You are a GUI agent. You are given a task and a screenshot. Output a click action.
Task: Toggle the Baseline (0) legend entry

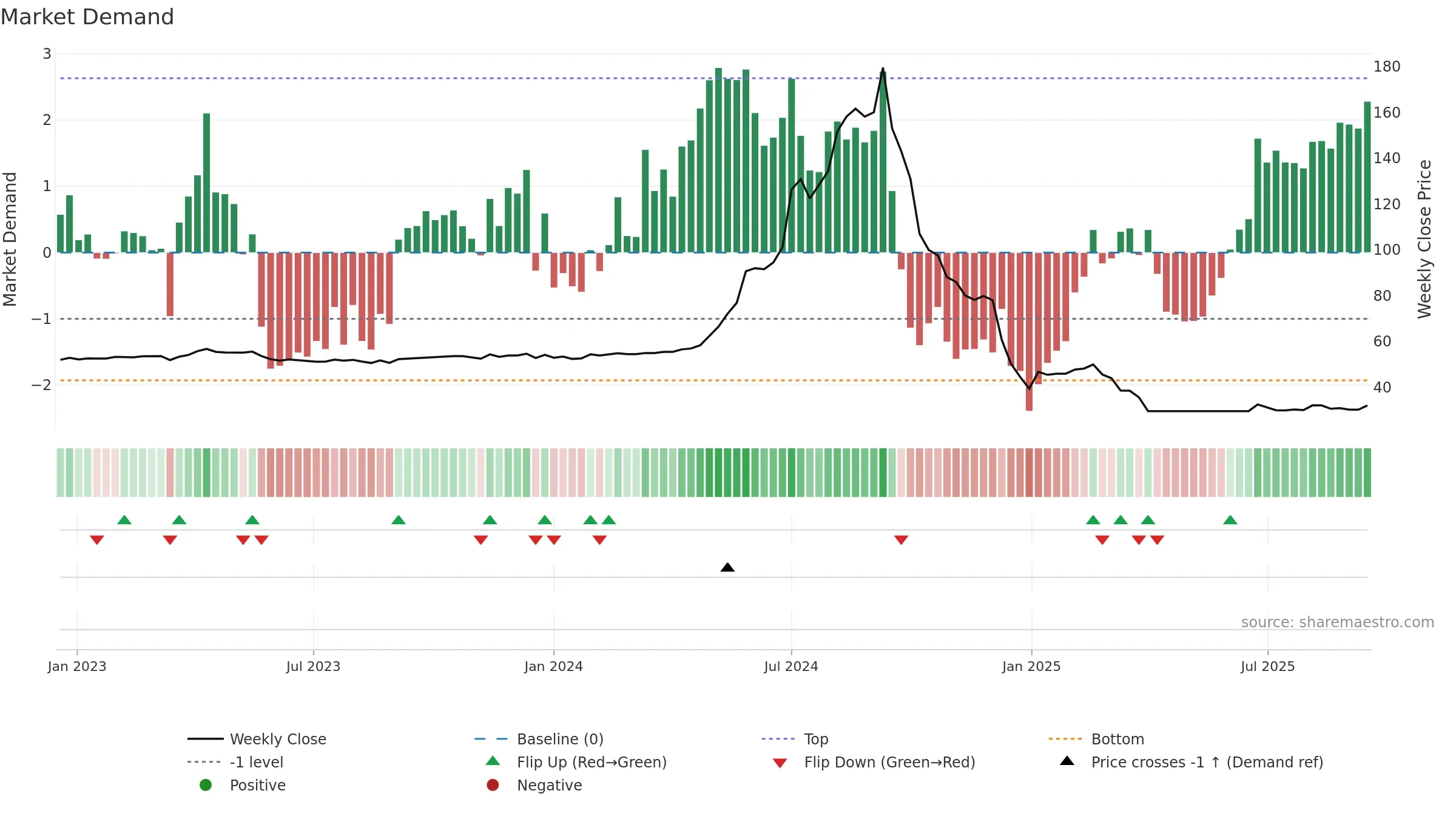[539, 739]
